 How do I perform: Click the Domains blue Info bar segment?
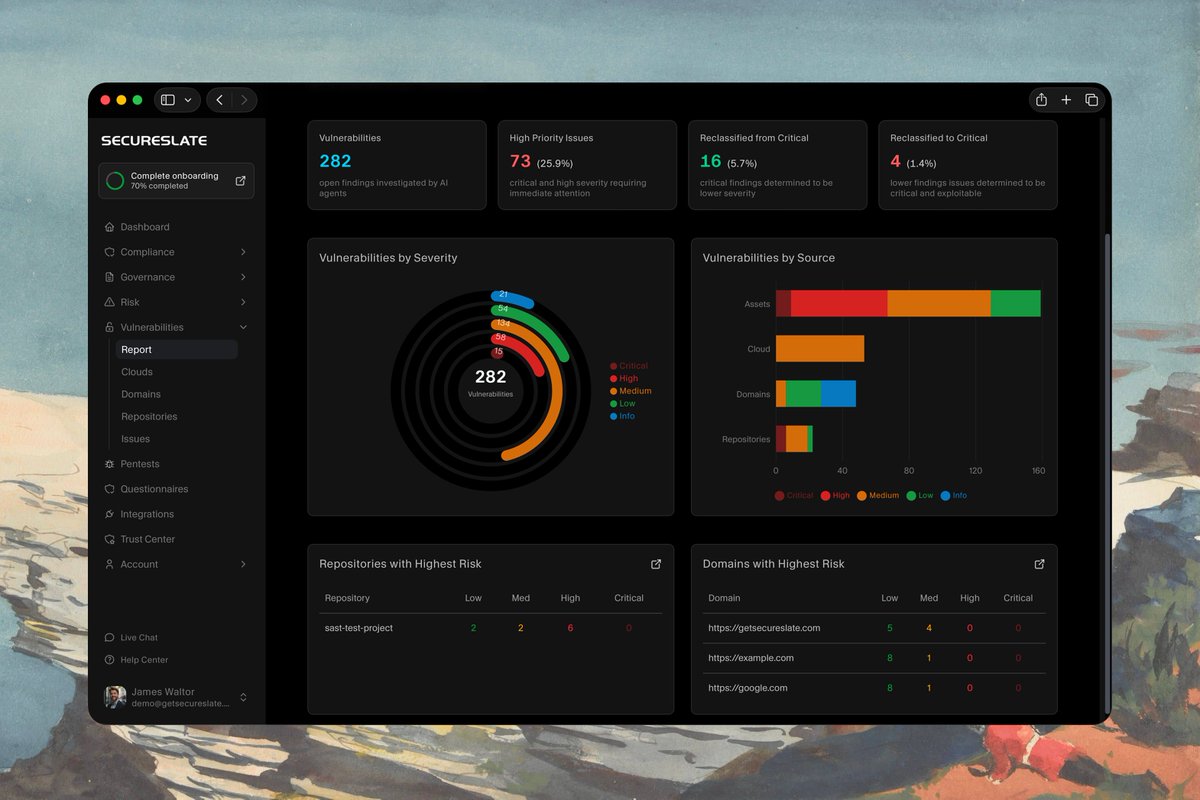tap(838, 394)
